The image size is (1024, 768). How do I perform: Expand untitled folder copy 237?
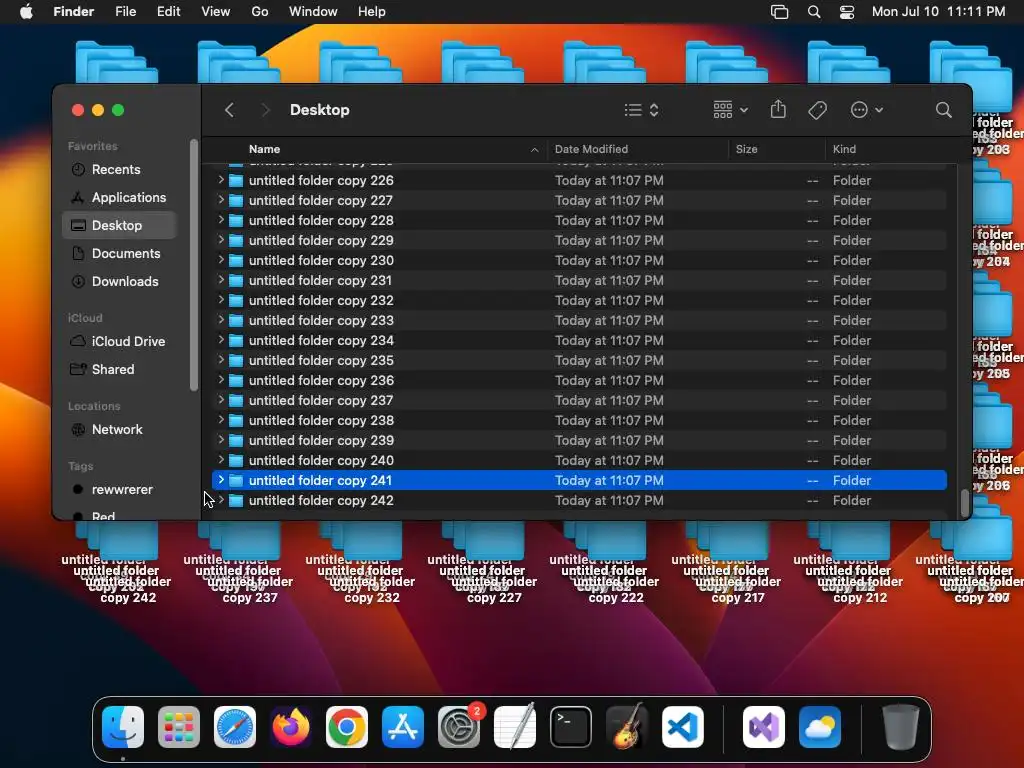pyautogui.click(x=221, y=400)
